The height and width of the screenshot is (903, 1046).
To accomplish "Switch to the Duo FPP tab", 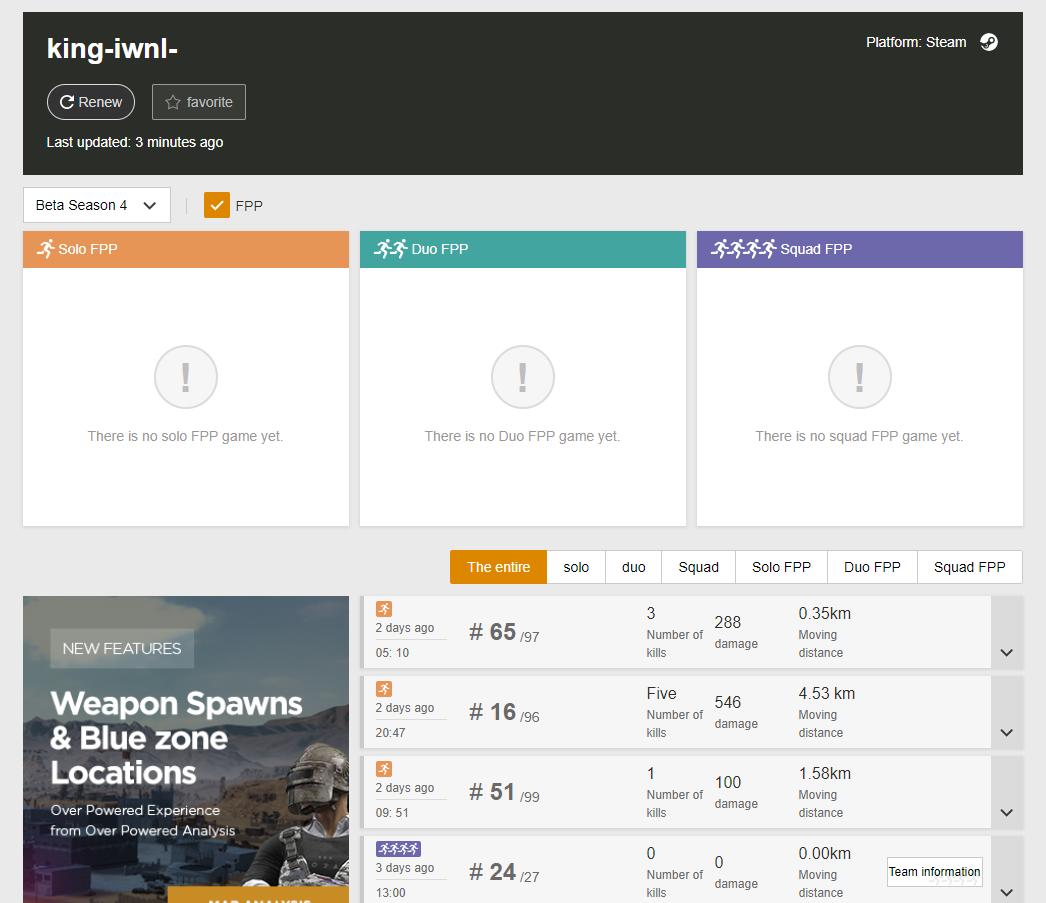I will pos(872,567).
